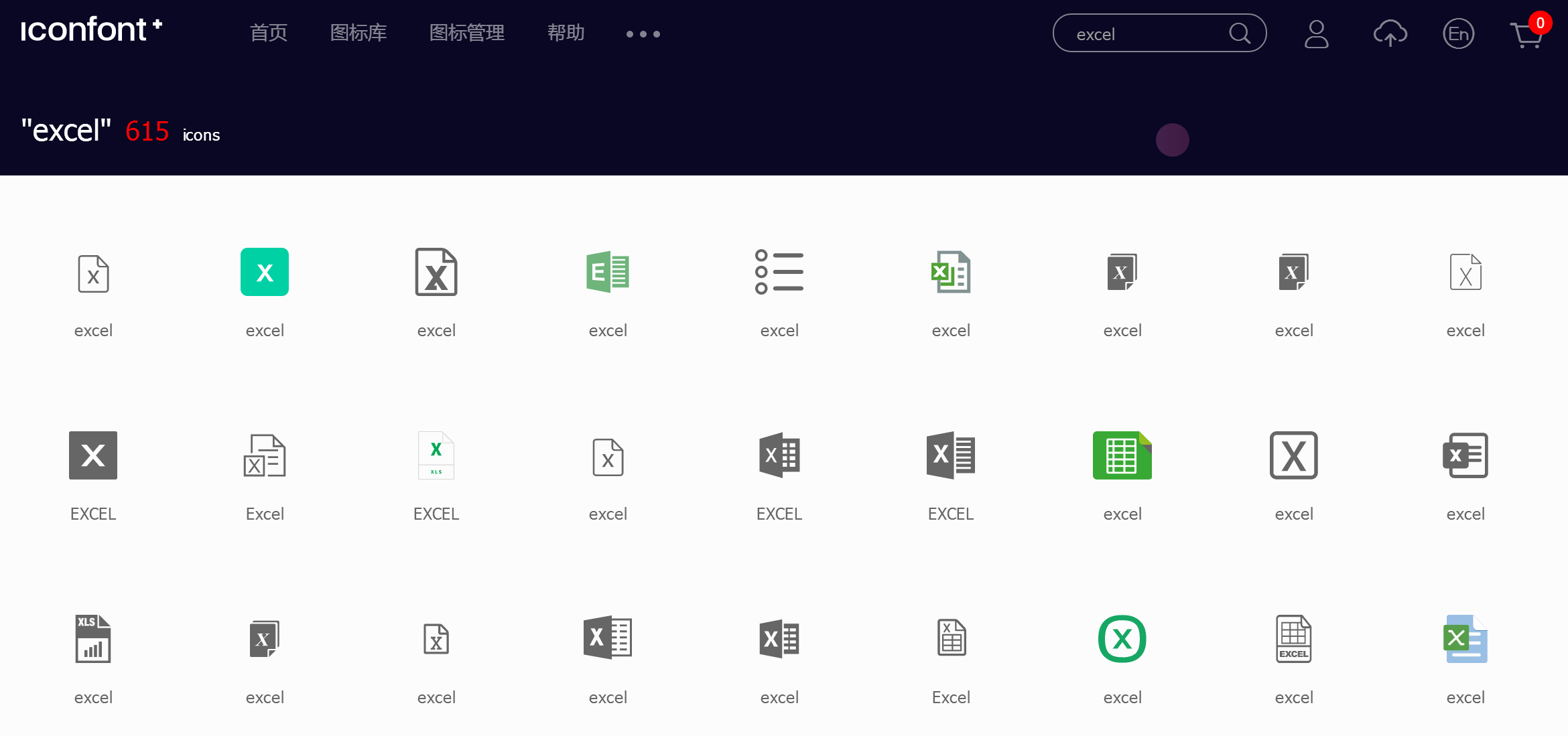Click the user account profile icon
This screenshot has width=1568, height=736.
1316,33
